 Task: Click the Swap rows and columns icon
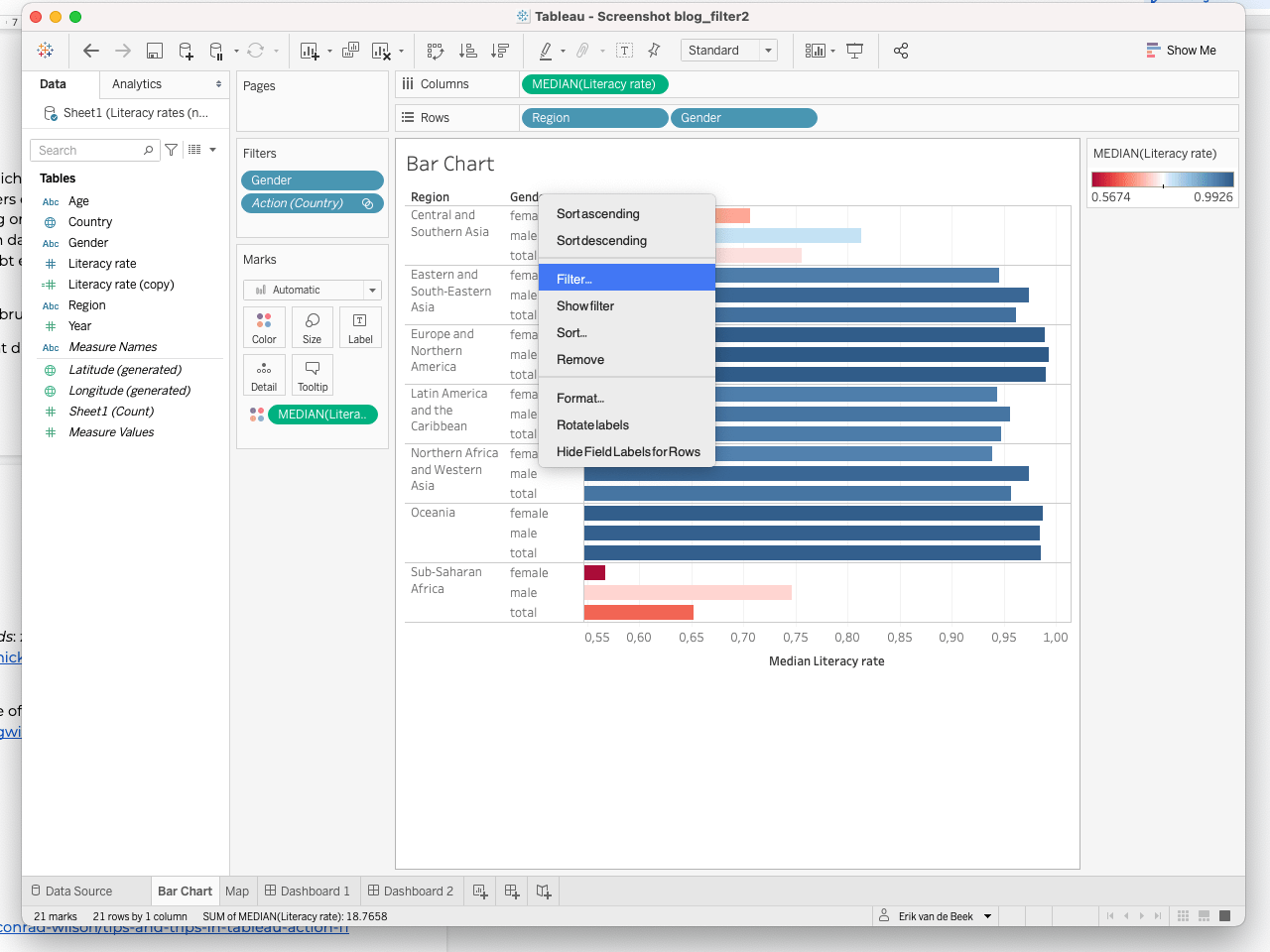click(x=436, y=51)
